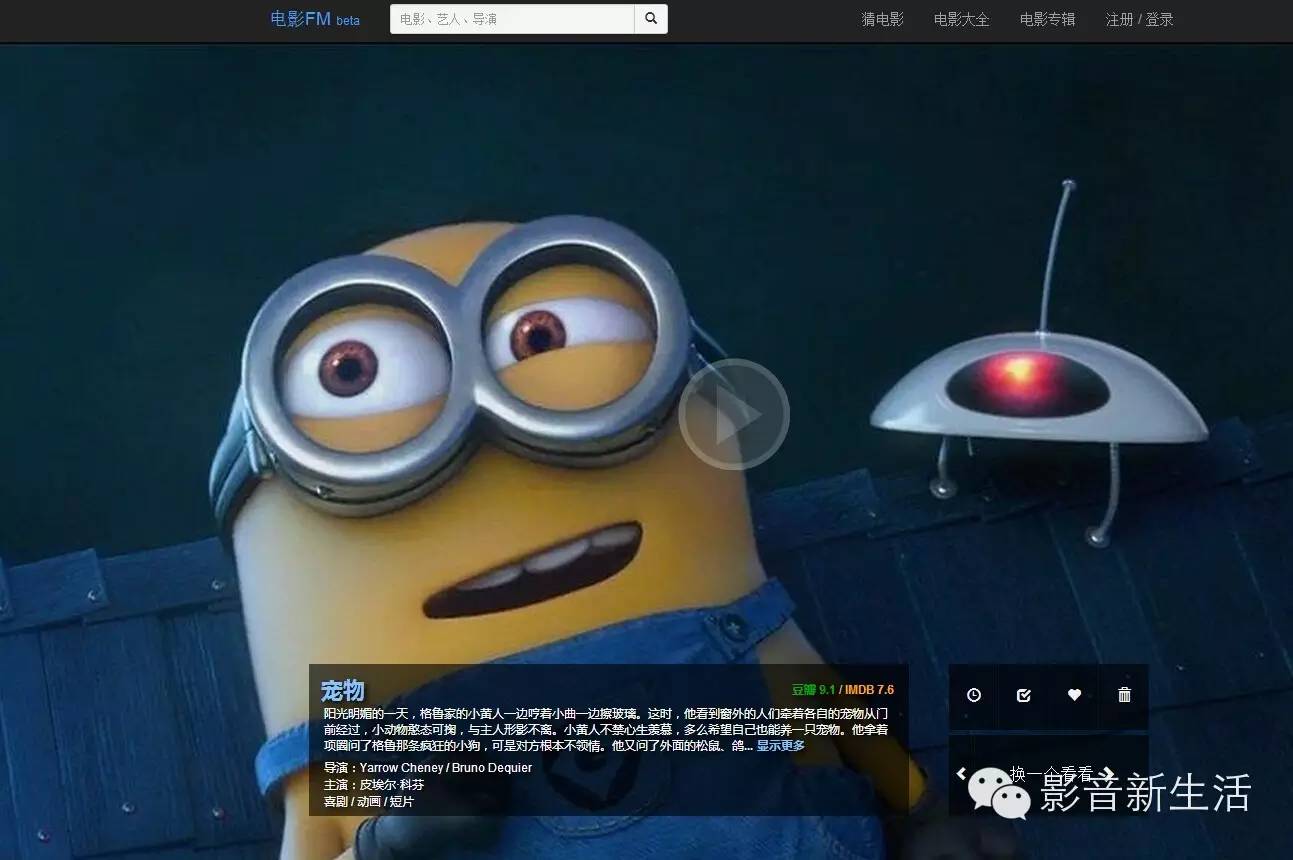Click the 豆瓣 9.1 rating label
This screenshot has width=1293, height=860.
click(x=812, y=690)
